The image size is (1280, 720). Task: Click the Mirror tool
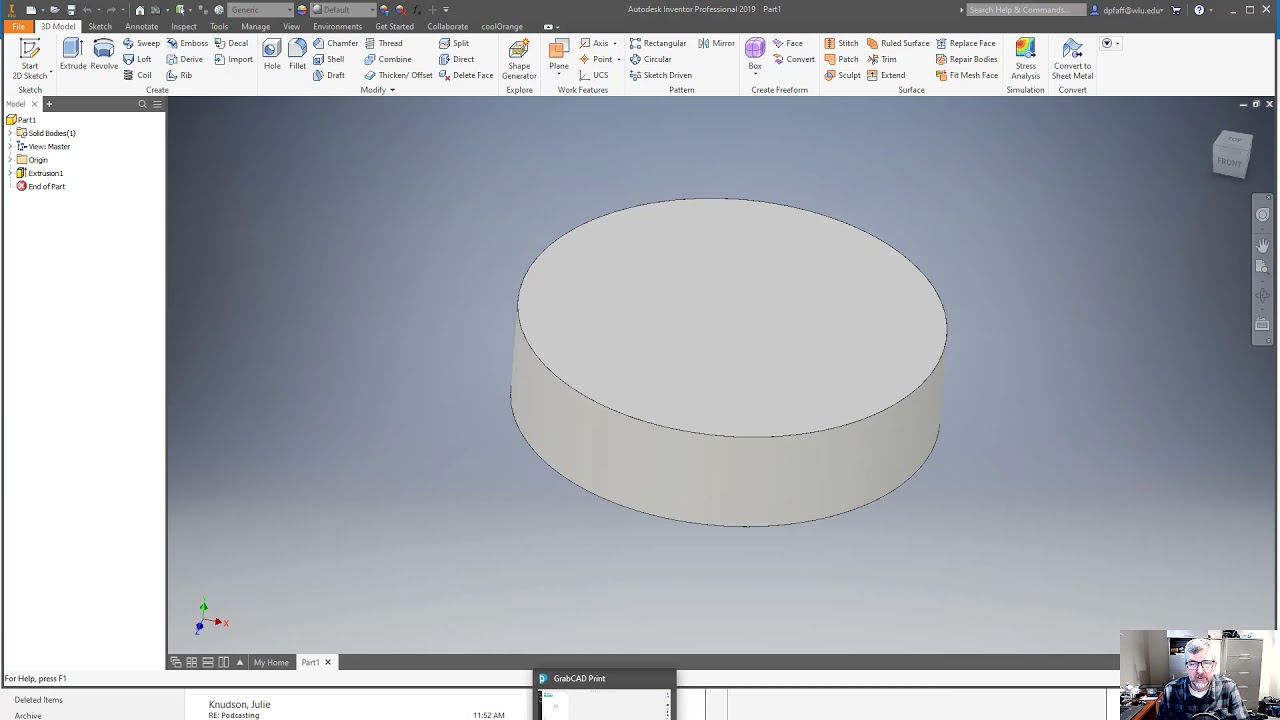(x=716, y=43)
